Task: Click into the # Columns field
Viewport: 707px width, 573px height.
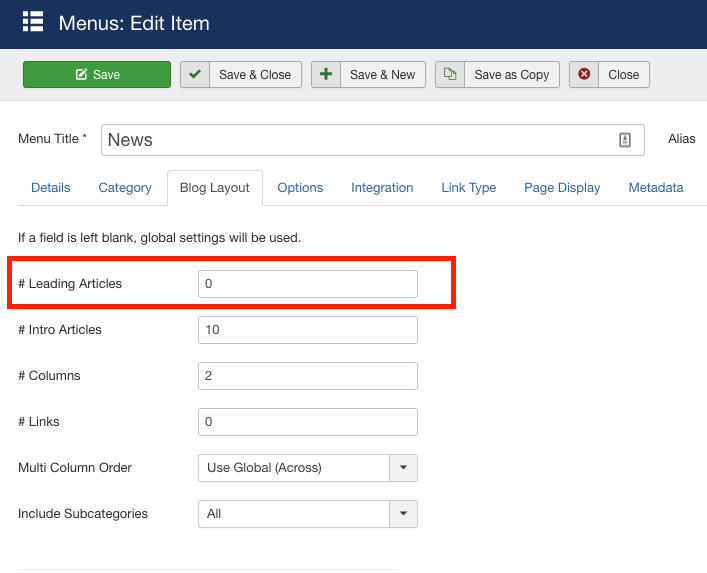Action: [308, 376]
